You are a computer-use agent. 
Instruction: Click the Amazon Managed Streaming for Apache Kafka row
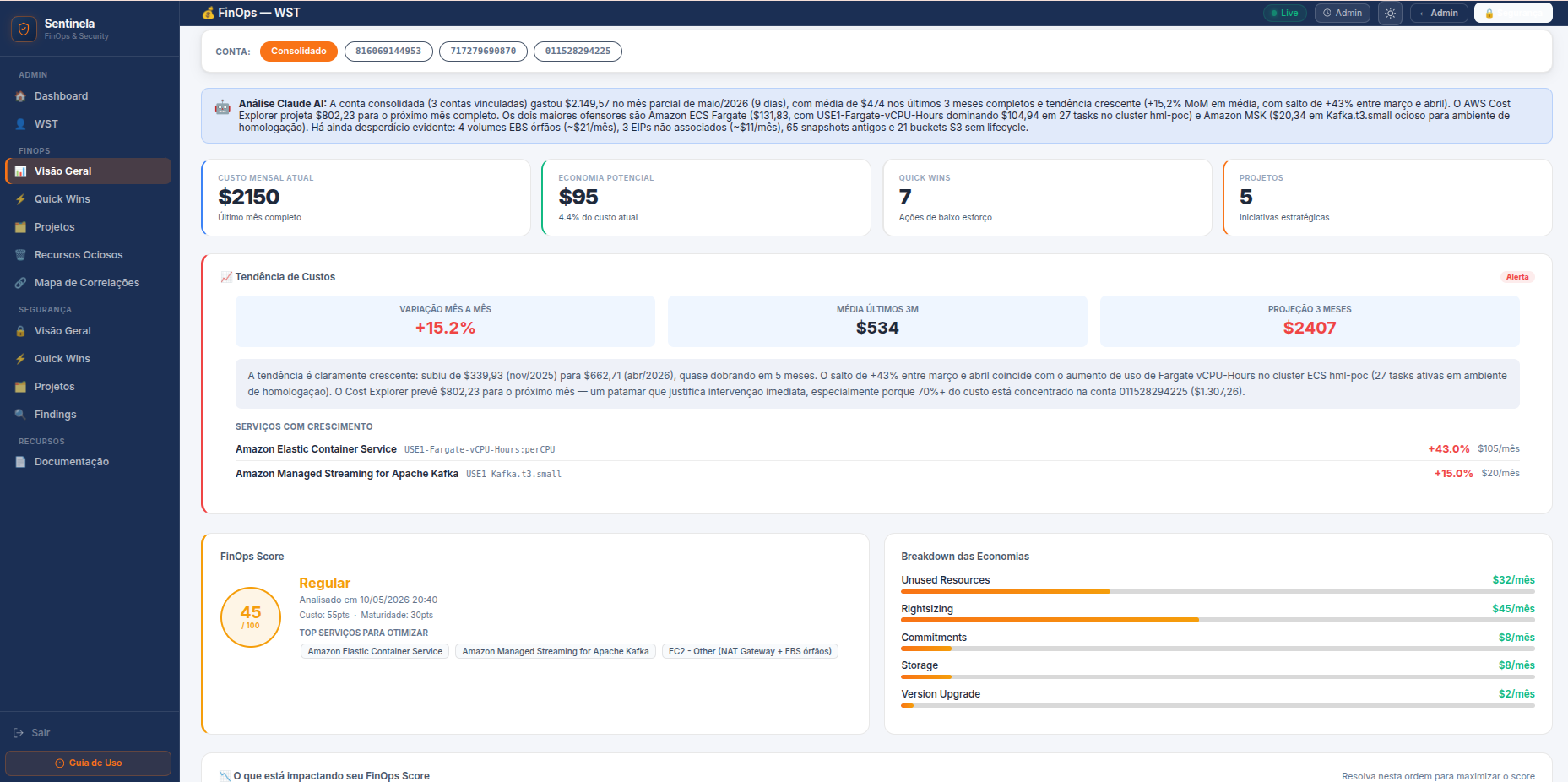tap(877, 474)
